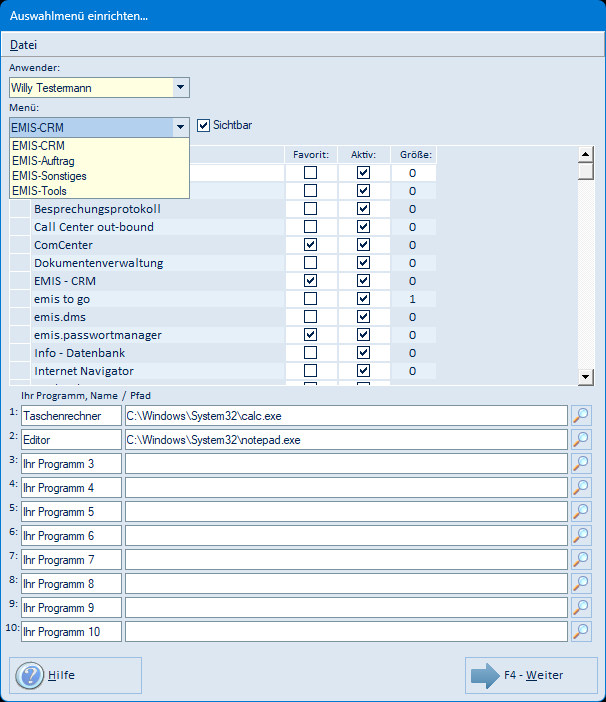The height and width of the screenshot is (702, 606).
Task: Mark Info - Datenbank as Favorit
Action: (x=310, y=353)
